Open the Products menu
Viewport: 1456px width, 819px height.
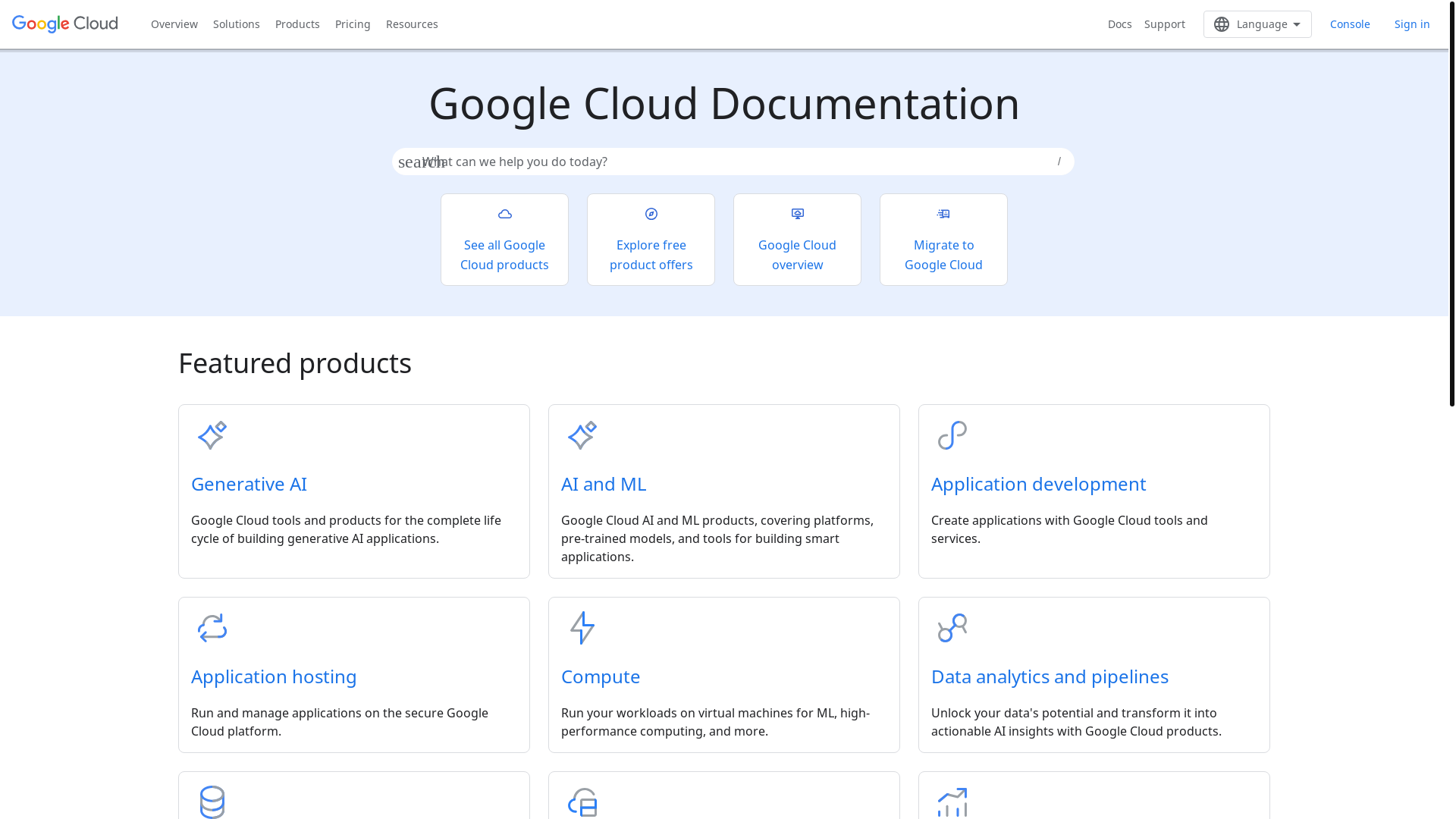[297, 24]
